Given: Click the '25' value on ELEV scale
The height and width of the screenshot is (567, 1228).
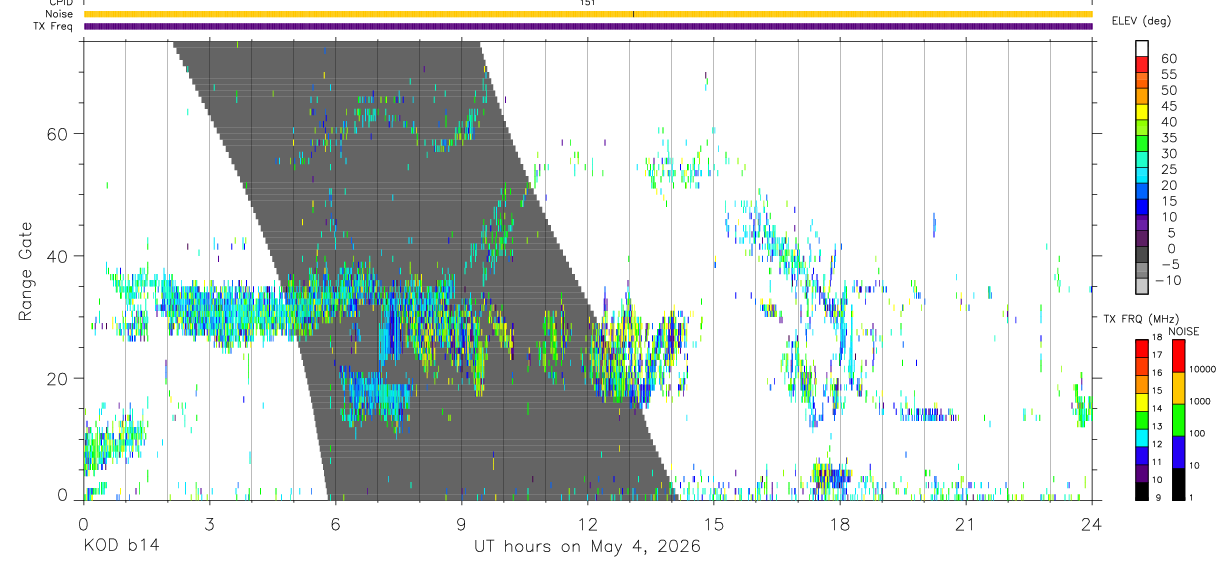Looking at the screenshot, I should point(1169,170).
